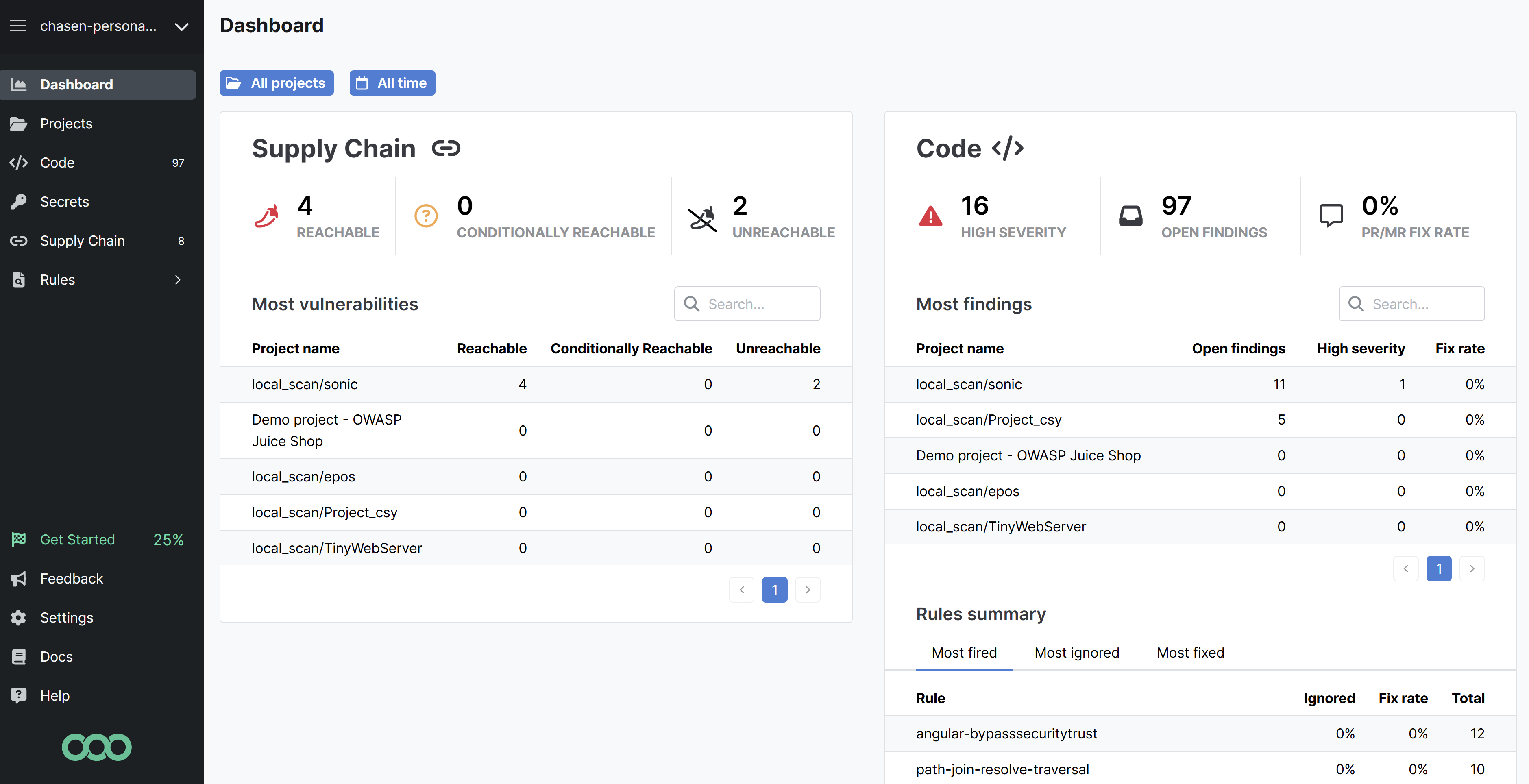Open Secrets via the key icon
The height and width of the screenshot is (784, 1529).
19,202
